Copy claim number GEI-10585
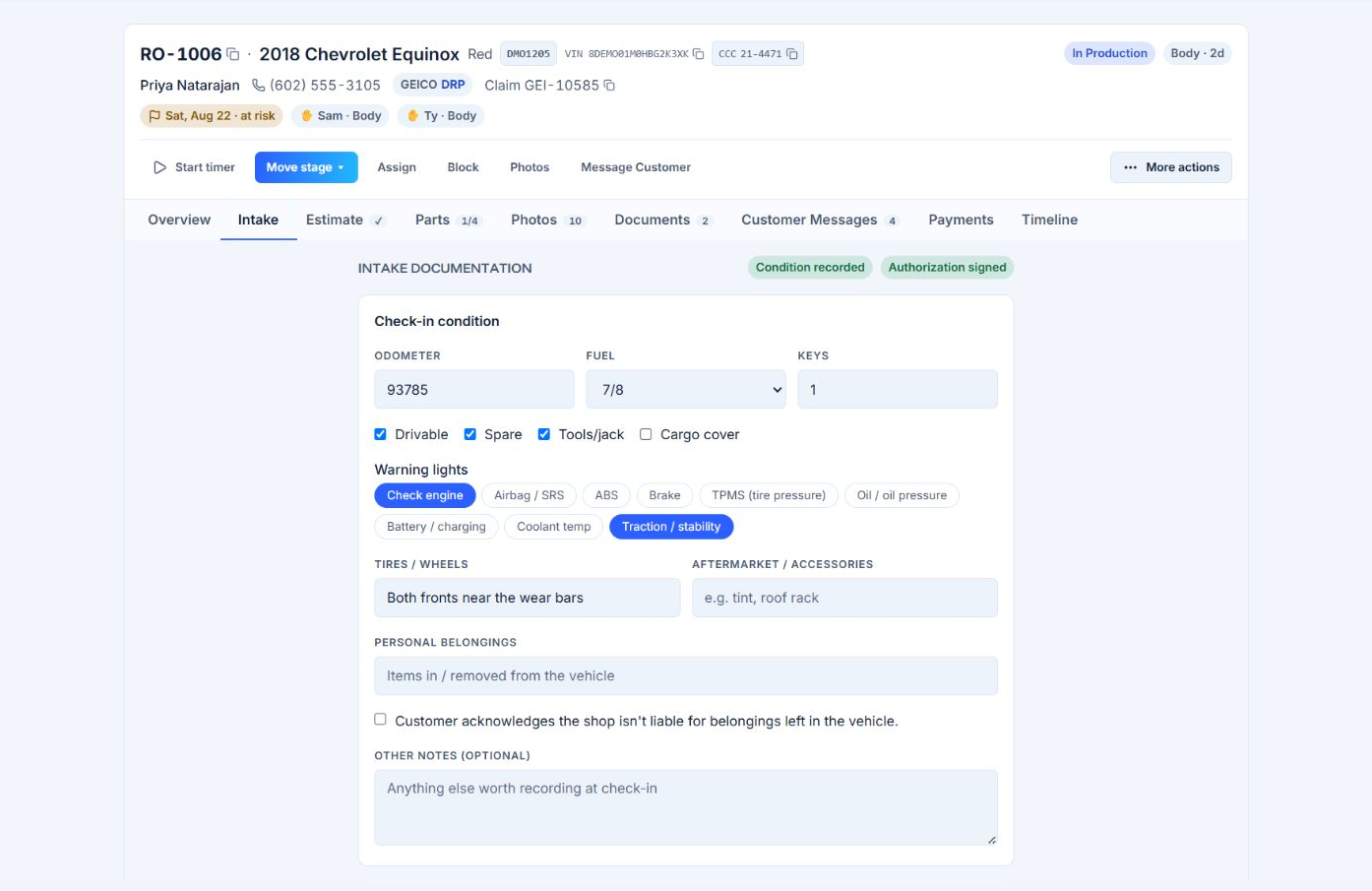The image size is (1372, 891). [x=609, y=86]
